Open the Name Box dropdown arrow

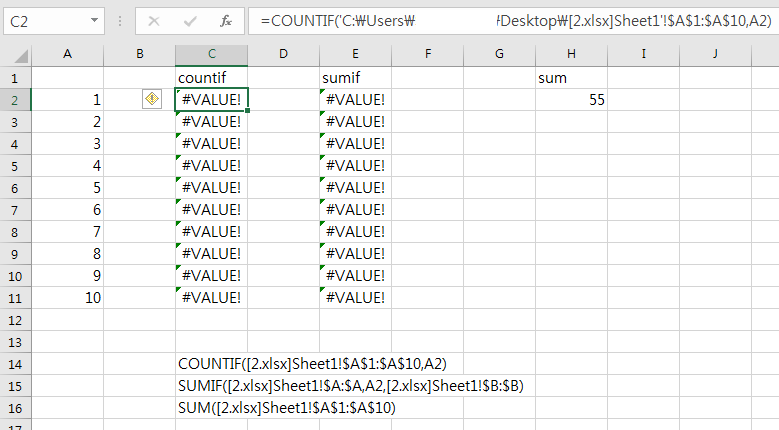pos(94,21)
